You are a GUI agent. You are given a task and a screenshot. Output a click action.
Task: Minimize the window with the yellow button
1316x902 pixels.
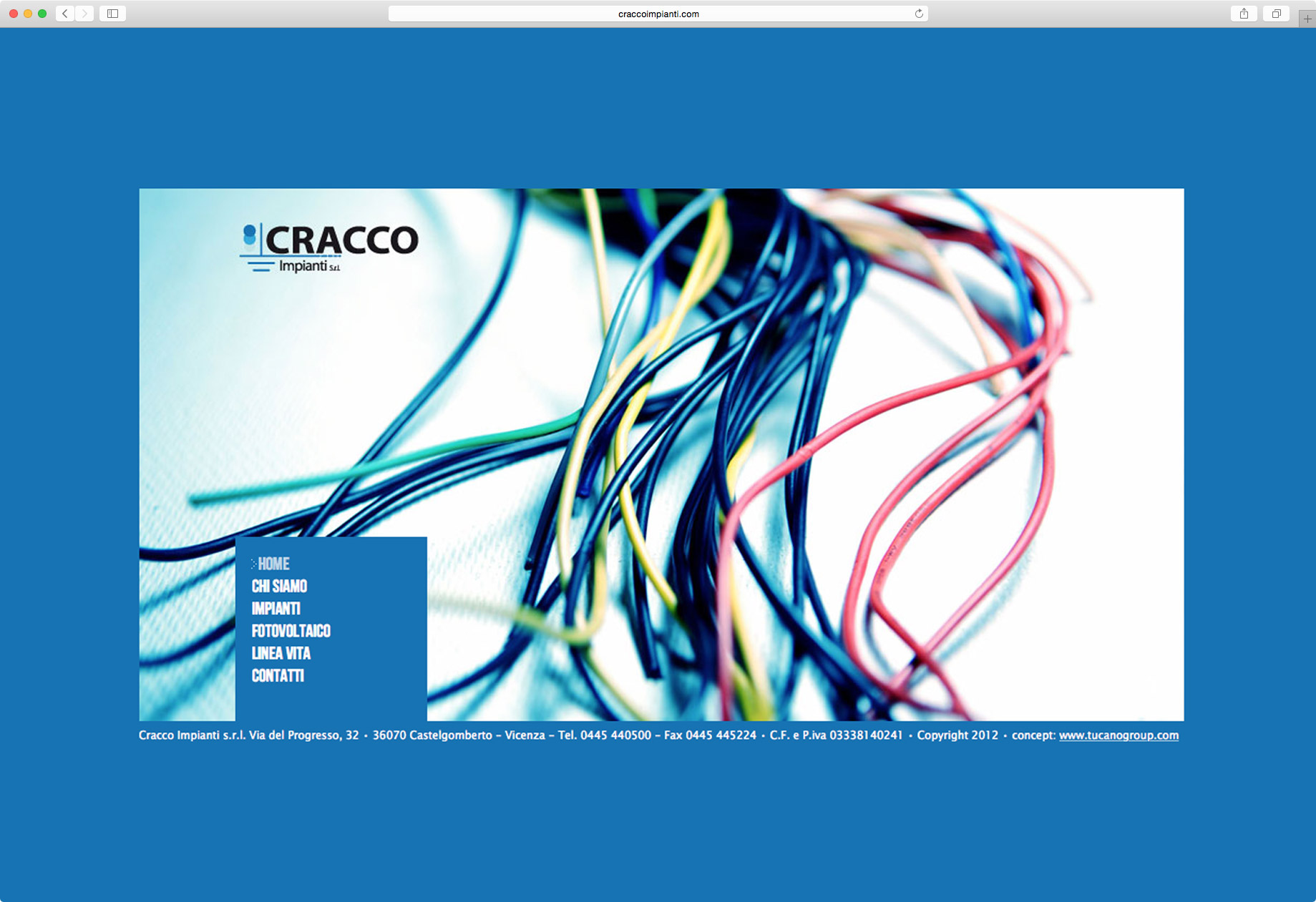(x=28, y=14)
